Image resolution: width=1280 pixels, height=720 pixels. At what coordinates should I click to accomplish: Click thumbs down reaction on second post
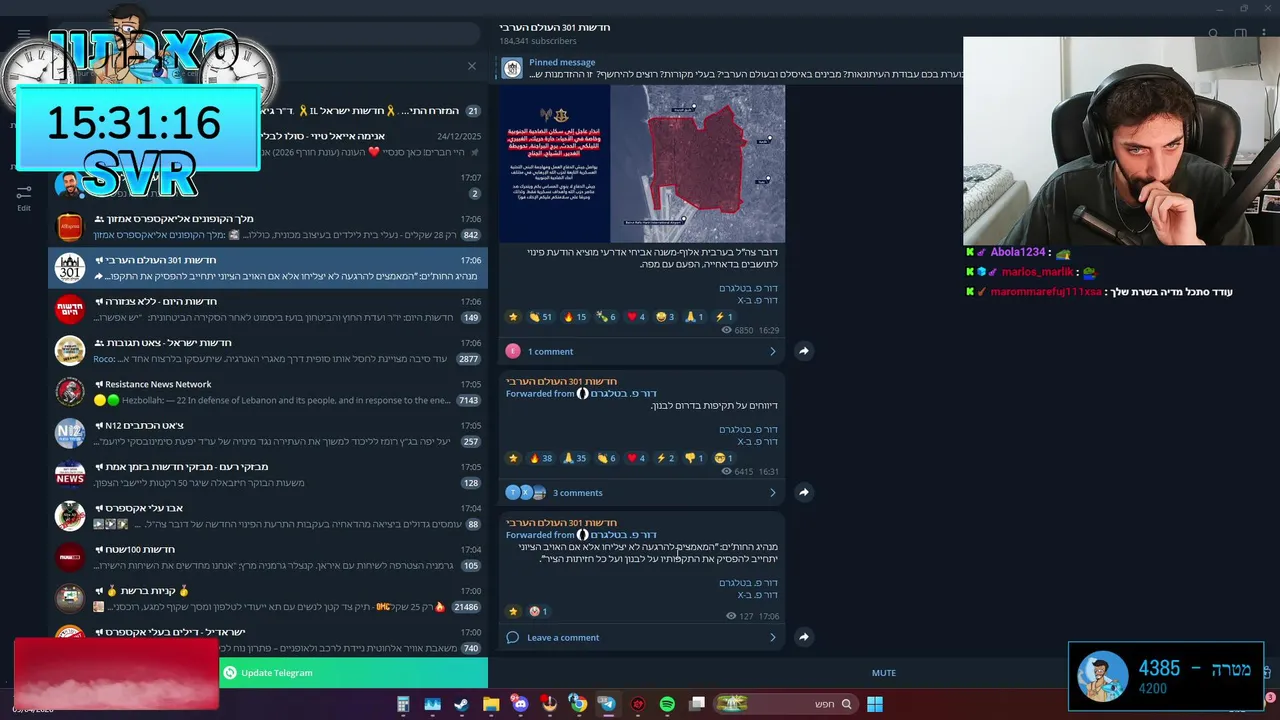[x=695, y=458]
